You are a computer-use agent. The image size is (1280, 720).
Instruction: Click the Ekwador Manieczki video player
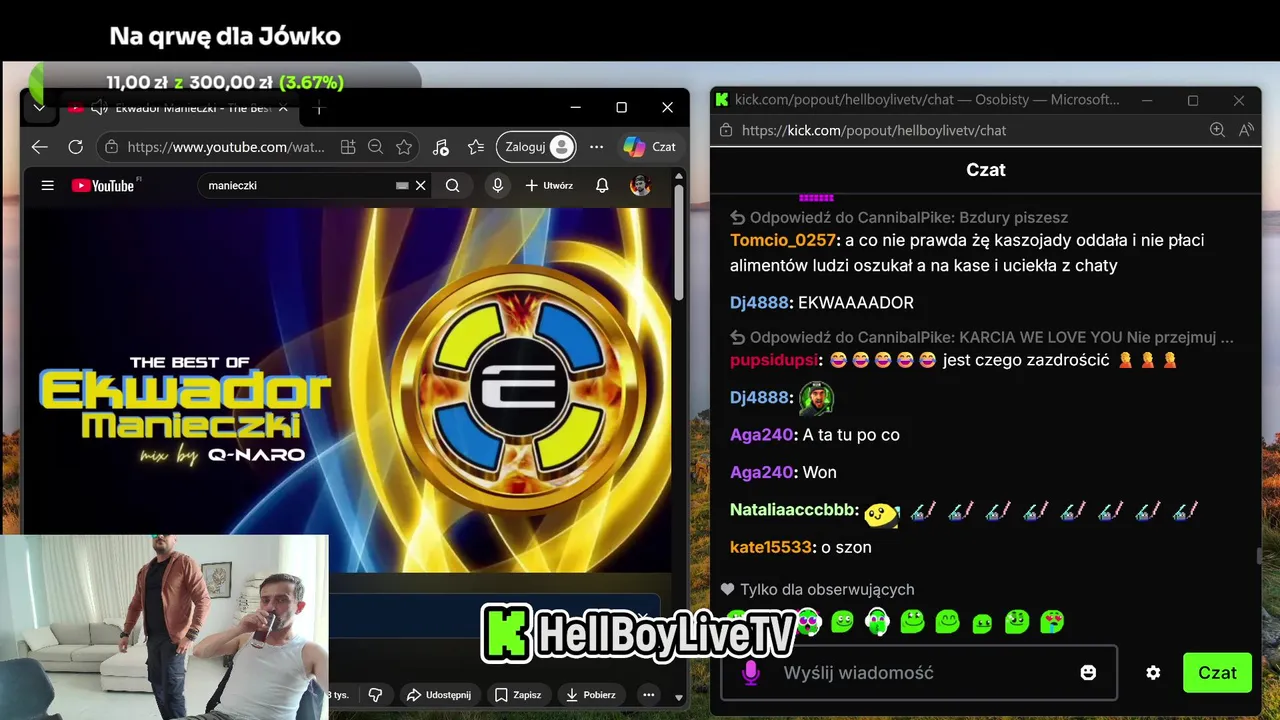click(x=348, y=390)
